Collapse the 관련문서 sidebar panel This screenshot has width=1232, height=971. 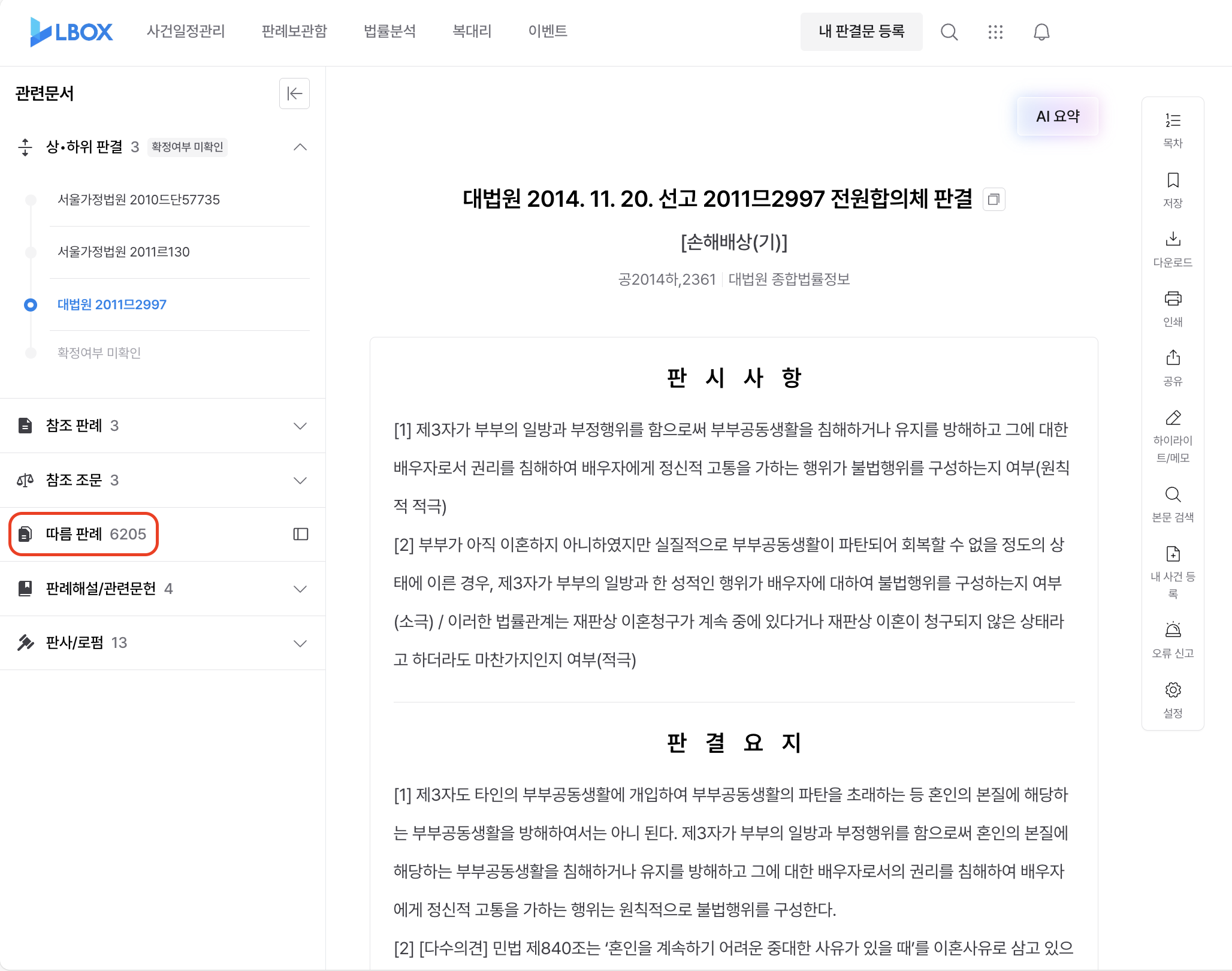(x=294, y=94)
